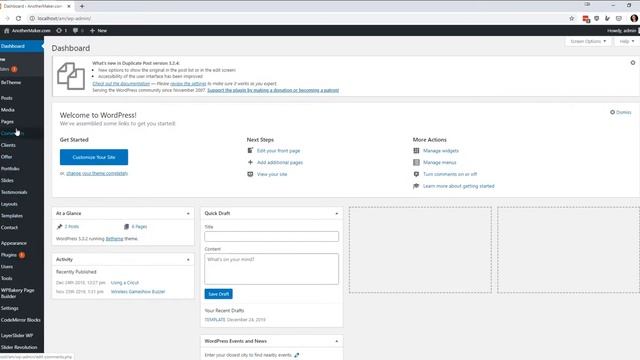Screen dimensions: 640x360
Task: Click the plus New icon in admin bar
Action: (x=92, y=31)
